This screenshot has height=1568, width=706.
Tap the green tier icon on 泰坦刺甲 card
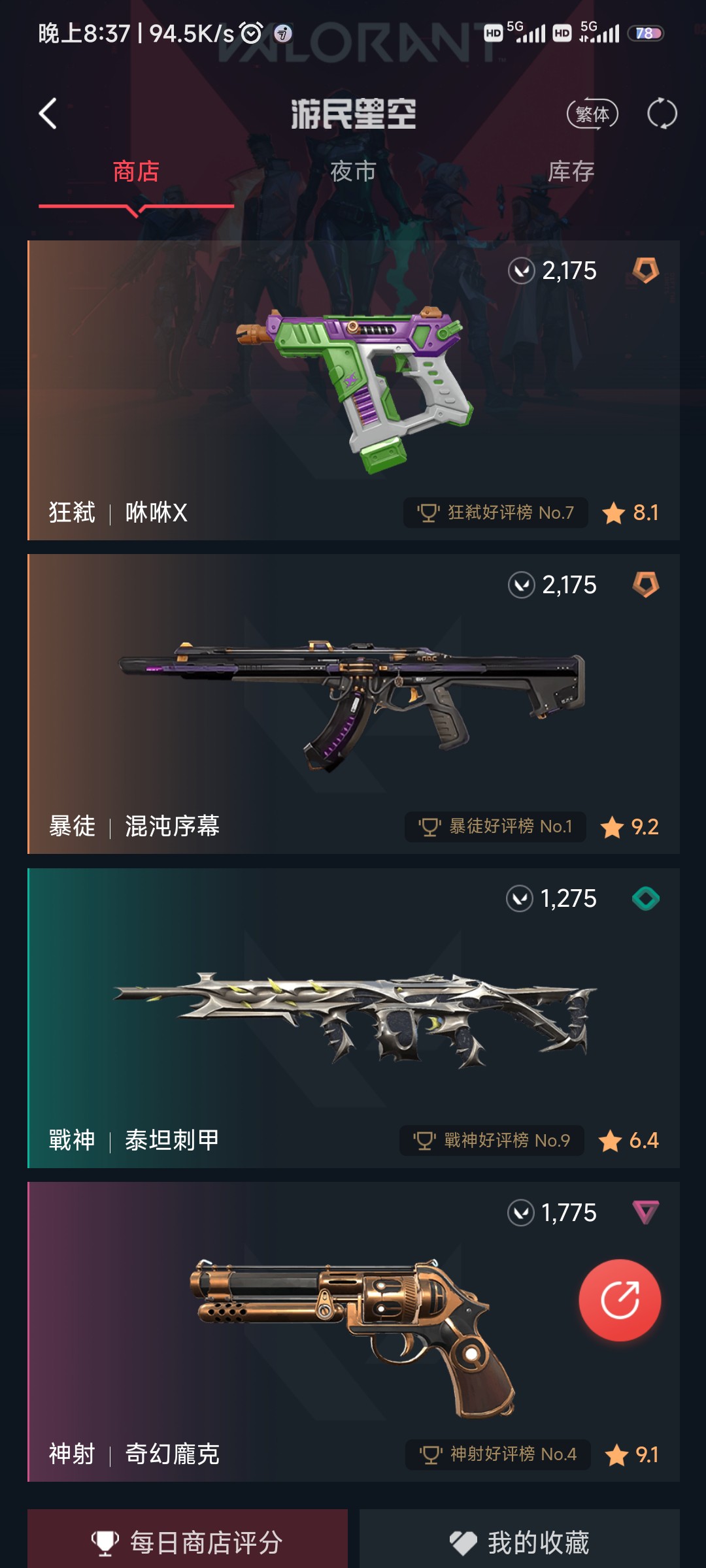(646, 898)
